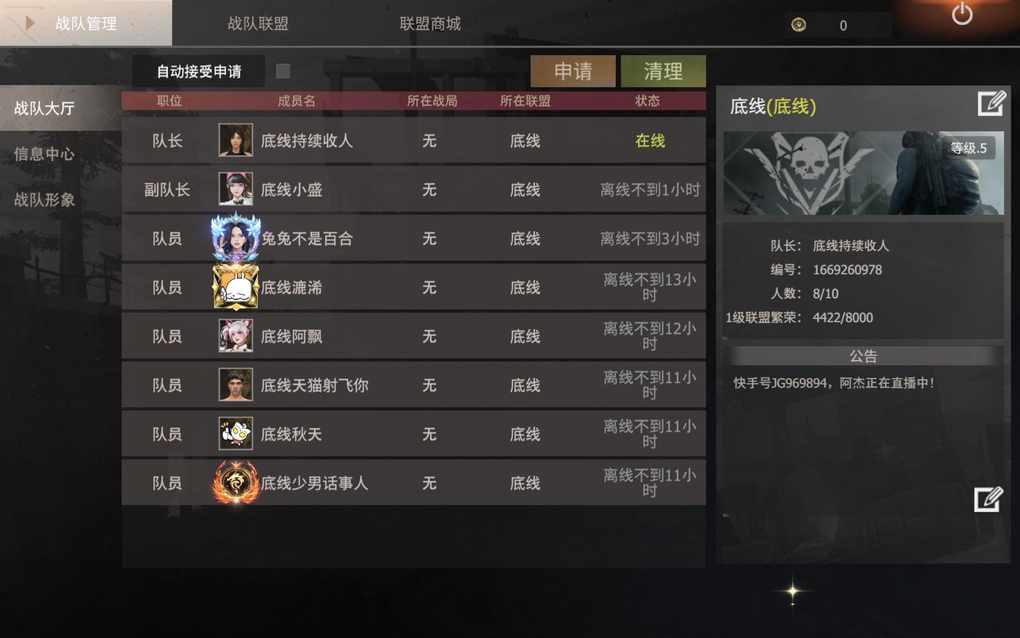This screenshot has width=1020, height=638.
Task: Open the 联盟商城 tab
Action: point(430,24)
